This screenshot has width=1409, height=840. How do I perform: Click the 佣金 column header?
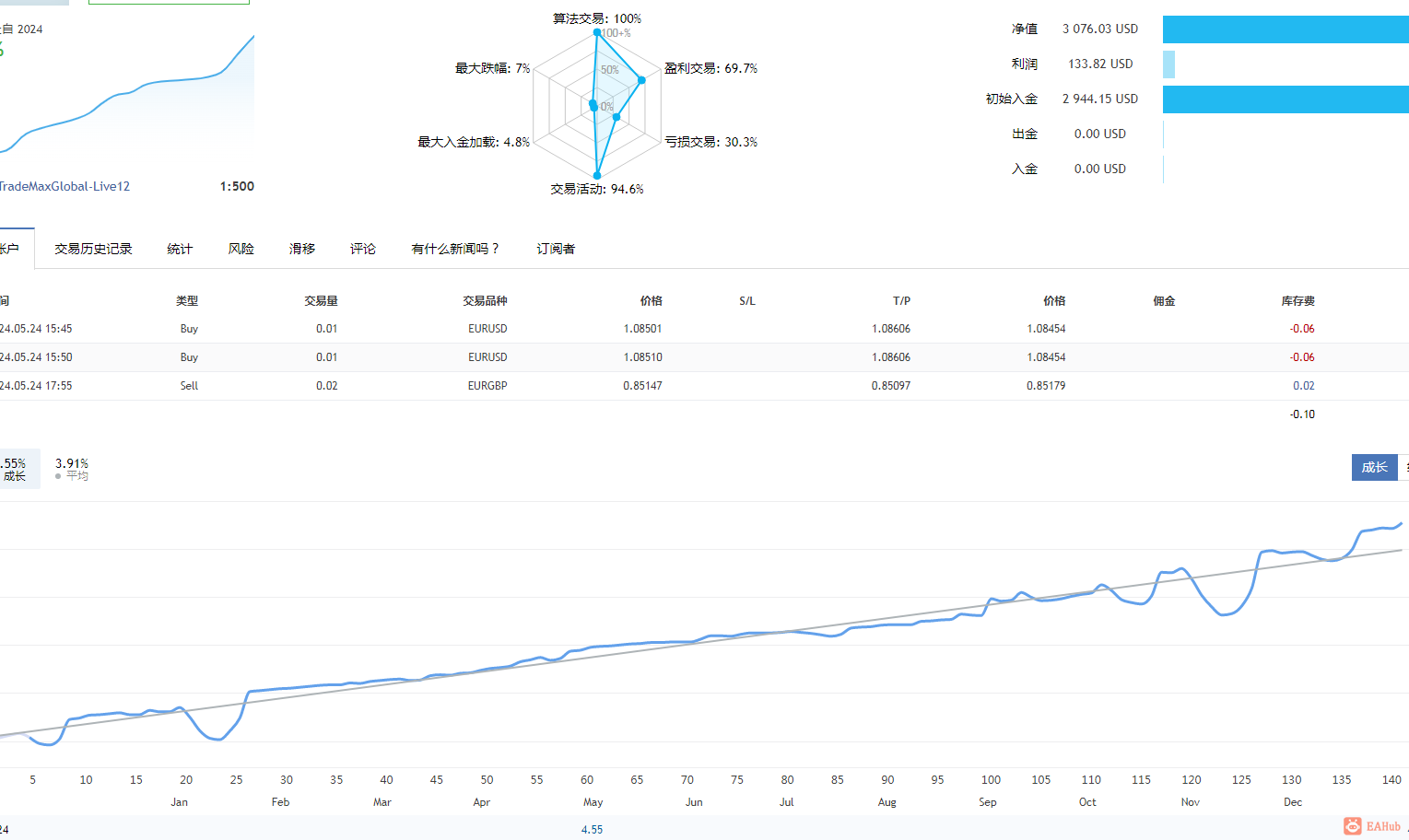coord(1164,301)
